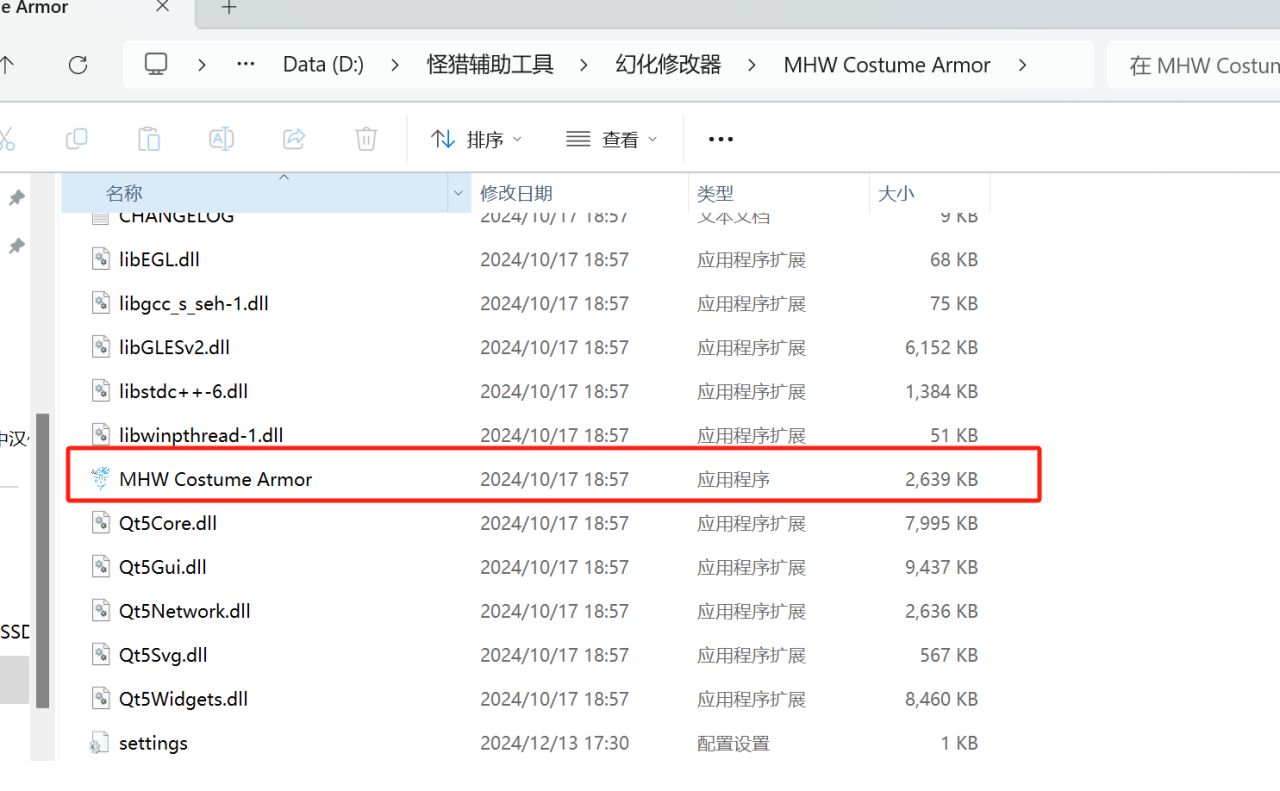Go to the 幻化修改器 breadcrumb folder
Image resolution: width=1280 pixels, height=791 pixels.
pyautogui.click(x=668, y=65)
